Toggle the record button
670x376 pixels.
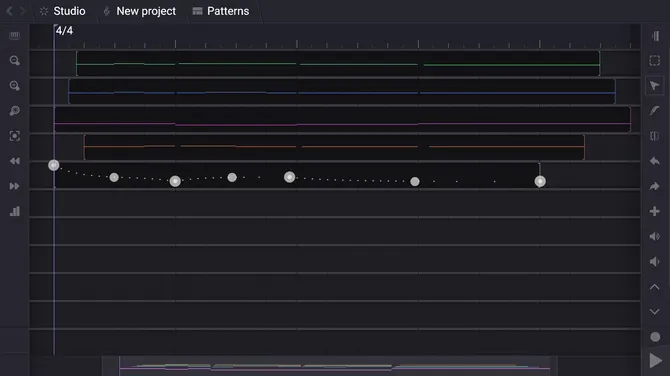click(x=655, y=337)
